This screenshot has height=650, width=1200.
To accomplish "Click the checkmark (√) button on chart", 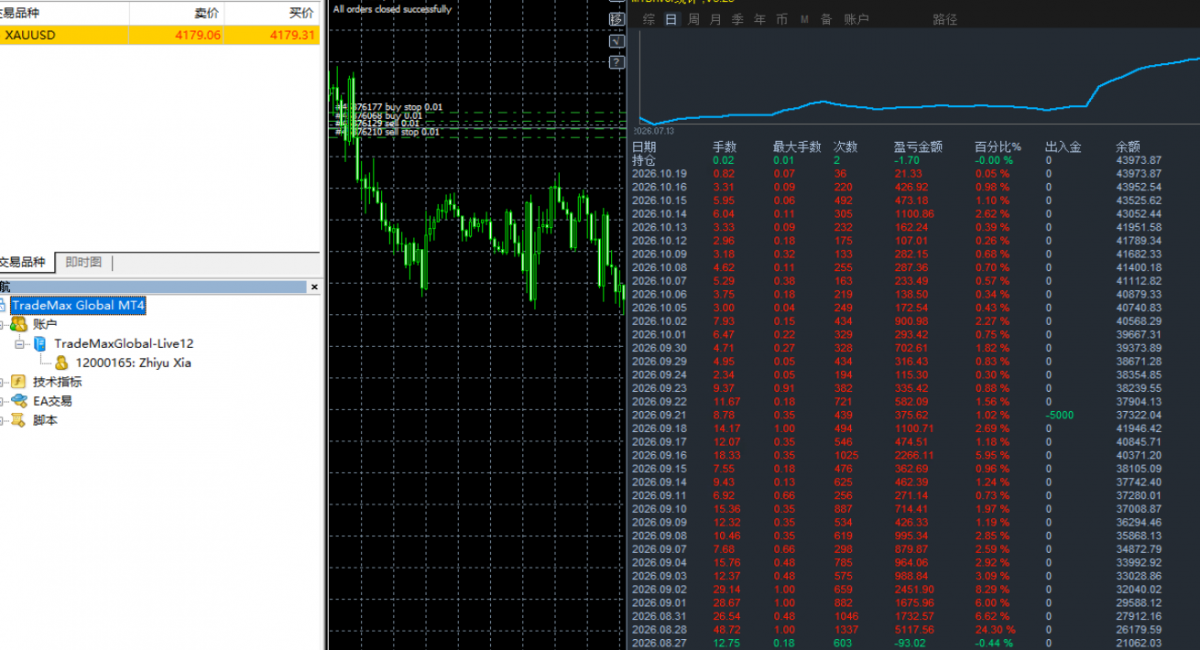I will [x=616, y=41].
